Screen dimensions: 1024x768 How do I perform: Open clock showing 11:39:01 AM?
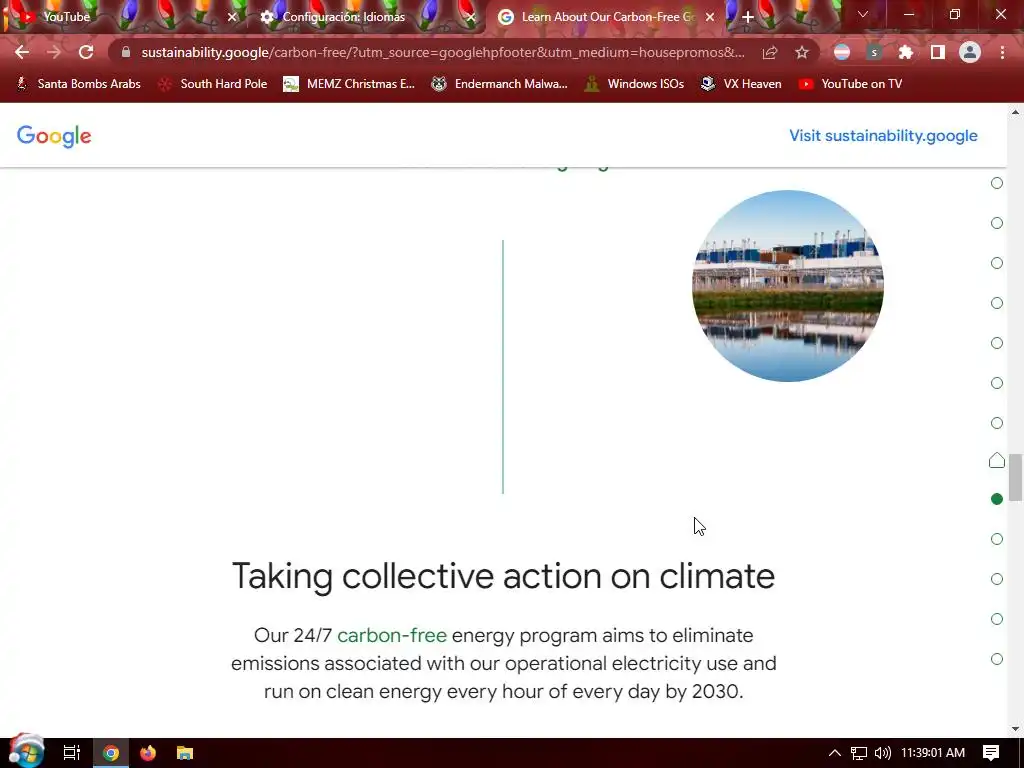point(933,753)
